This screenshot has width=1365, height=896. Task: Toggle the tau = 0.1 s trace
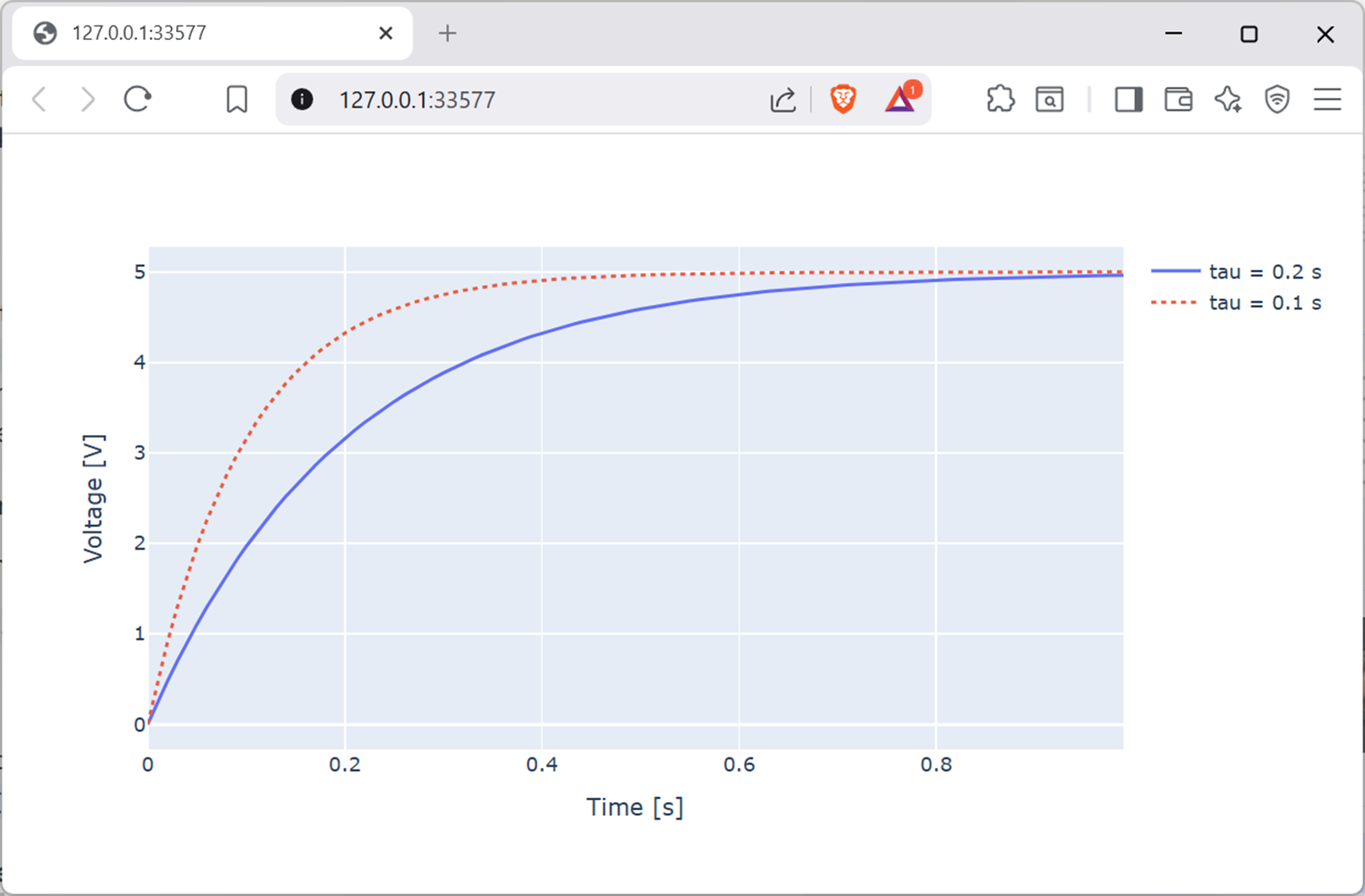[x=1264, y=303]
